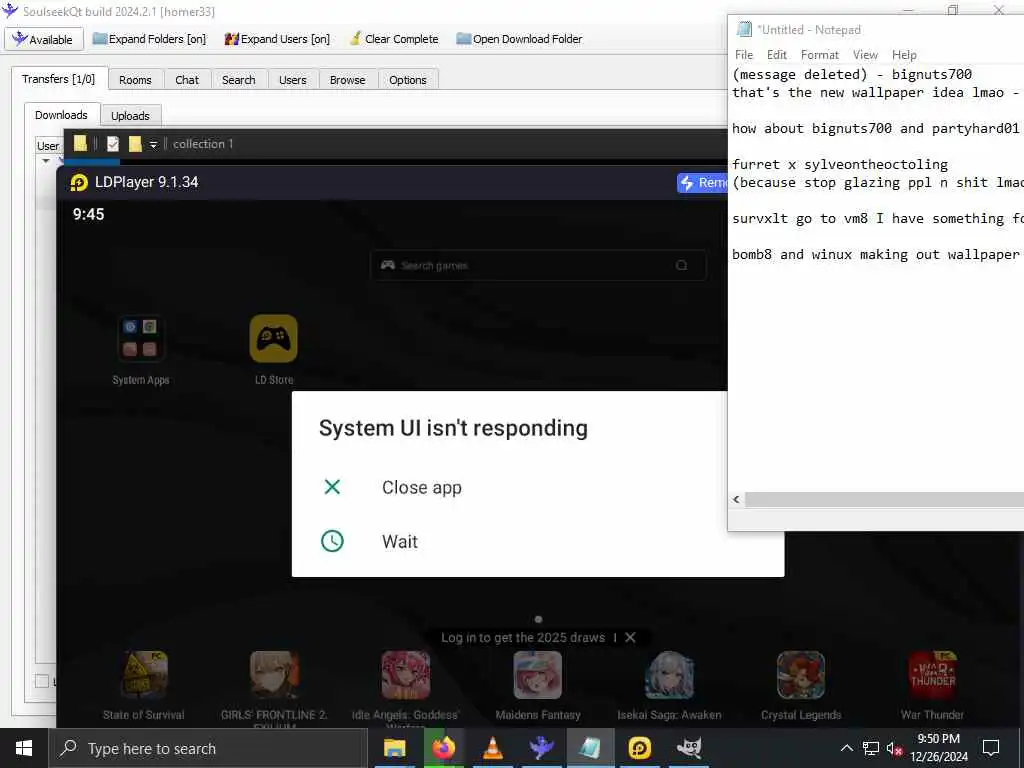The height and width of the screenshot is (768, 1024).
Task: Open the Windows Start menu
Action: 24,748
